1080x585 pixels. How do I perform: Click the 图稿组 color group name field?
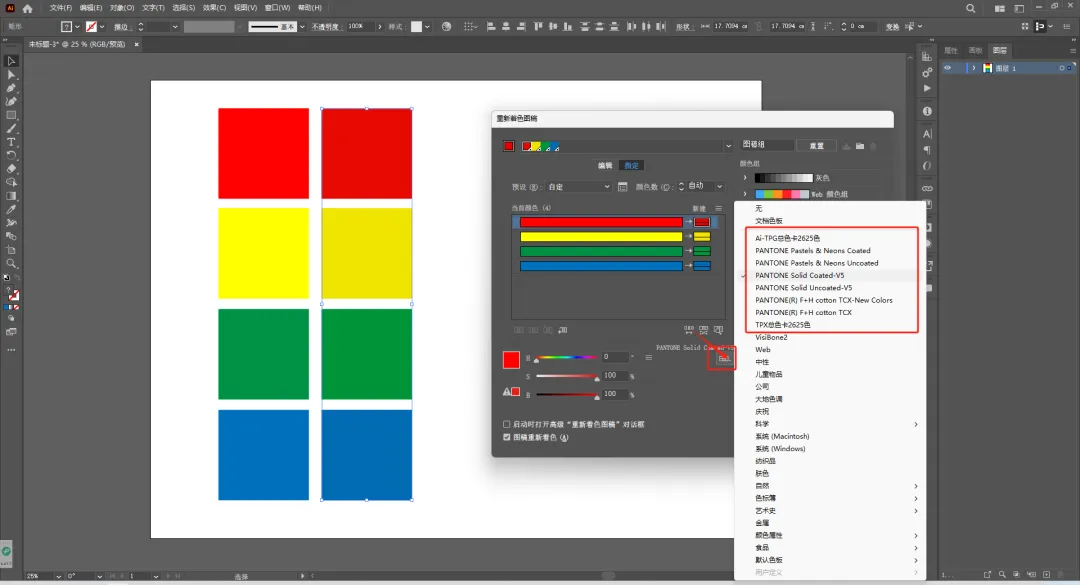pyautogui.click(x=767, y=145)
